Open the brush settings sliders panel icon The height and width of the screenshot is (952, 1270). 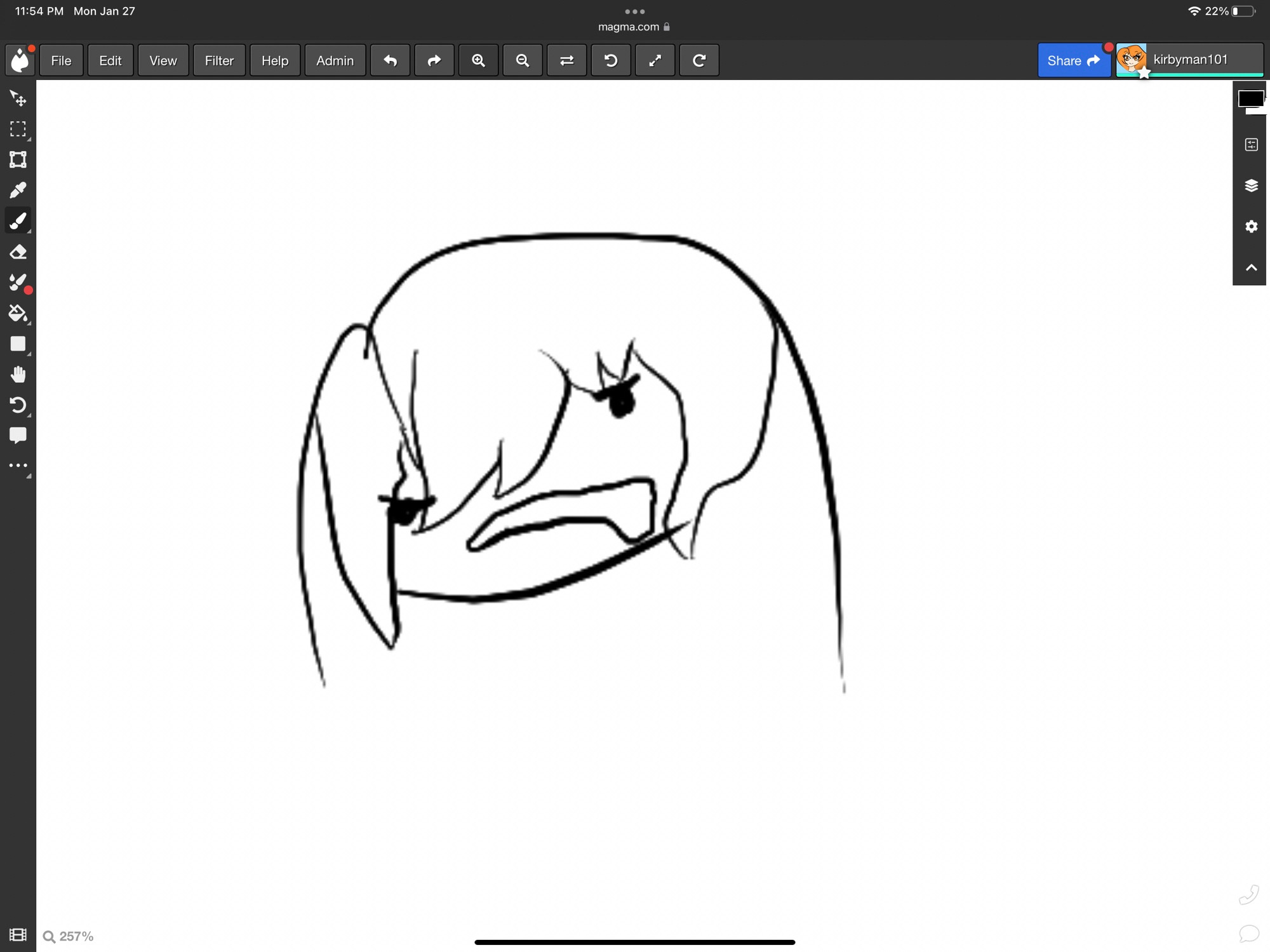(x=1251, y=145)
